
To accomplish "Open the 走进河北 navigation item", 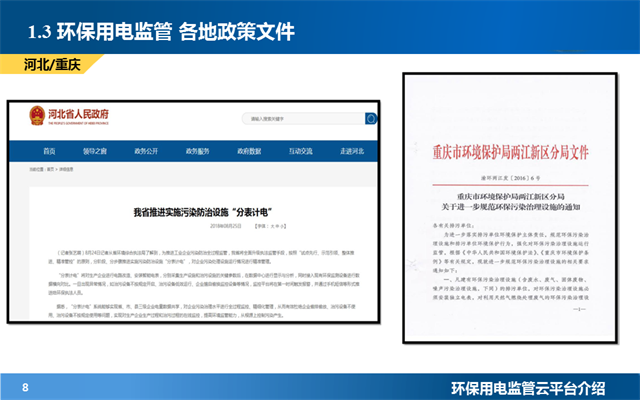I will [x=352, y=151].
